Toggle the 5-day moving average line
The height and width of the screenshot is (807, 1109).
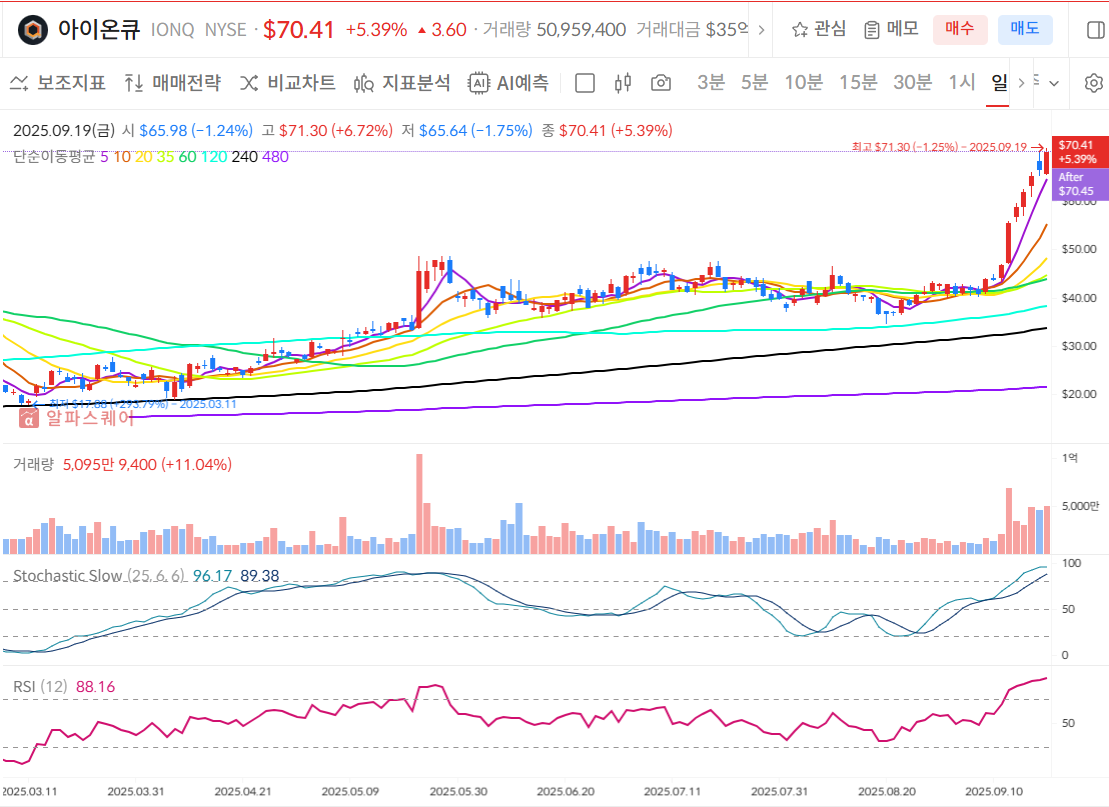click(104, 157)
